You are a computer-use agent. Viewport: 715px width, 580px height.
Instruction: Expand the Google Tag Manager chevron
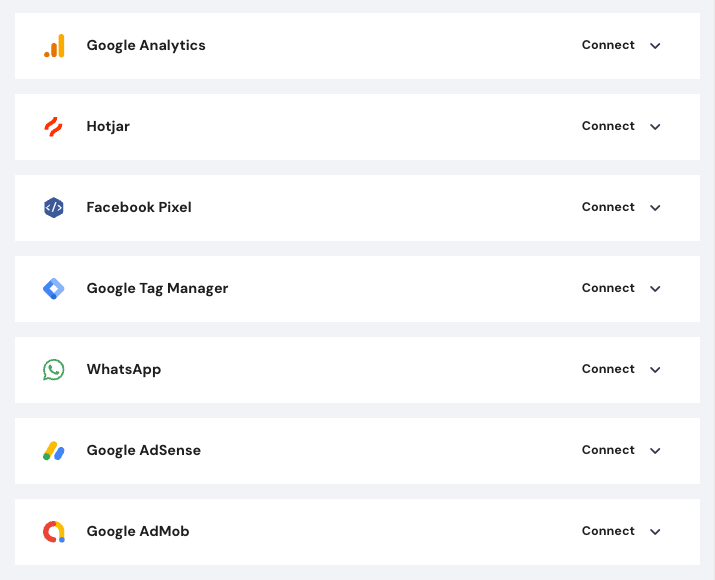pyautogui.click(x=655, y=289)
